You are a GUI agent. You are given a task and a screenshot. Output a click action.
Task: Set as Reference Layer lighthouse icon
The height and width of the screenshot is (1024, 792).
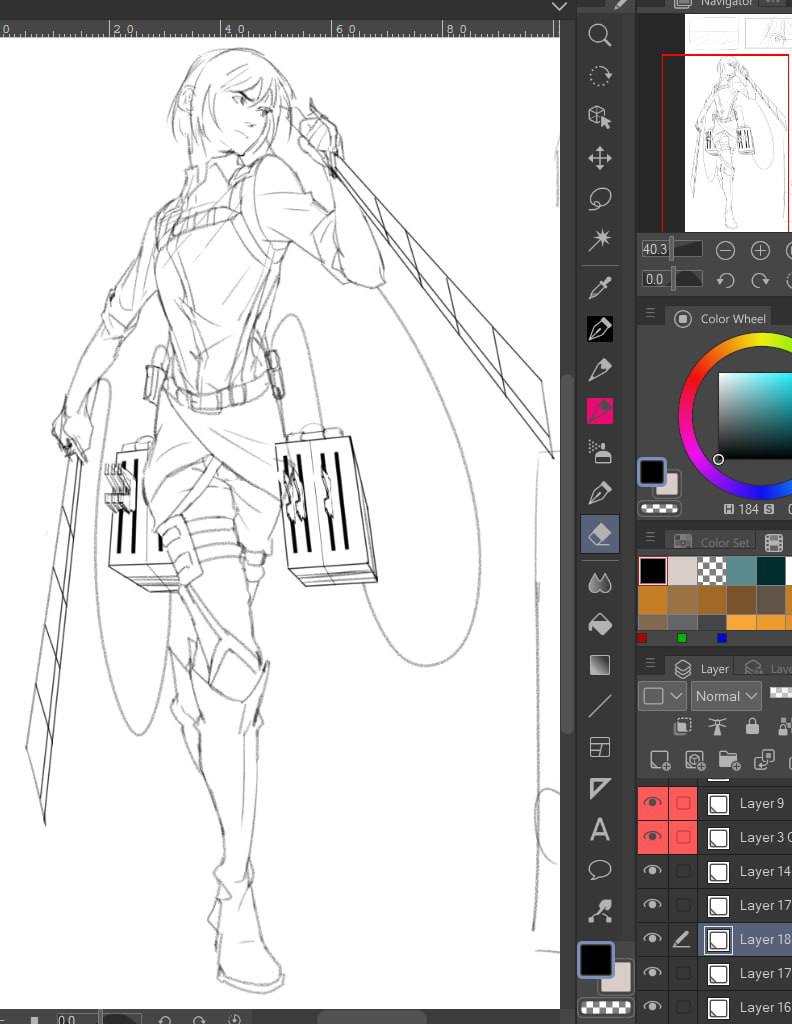[x=717, y=726]
